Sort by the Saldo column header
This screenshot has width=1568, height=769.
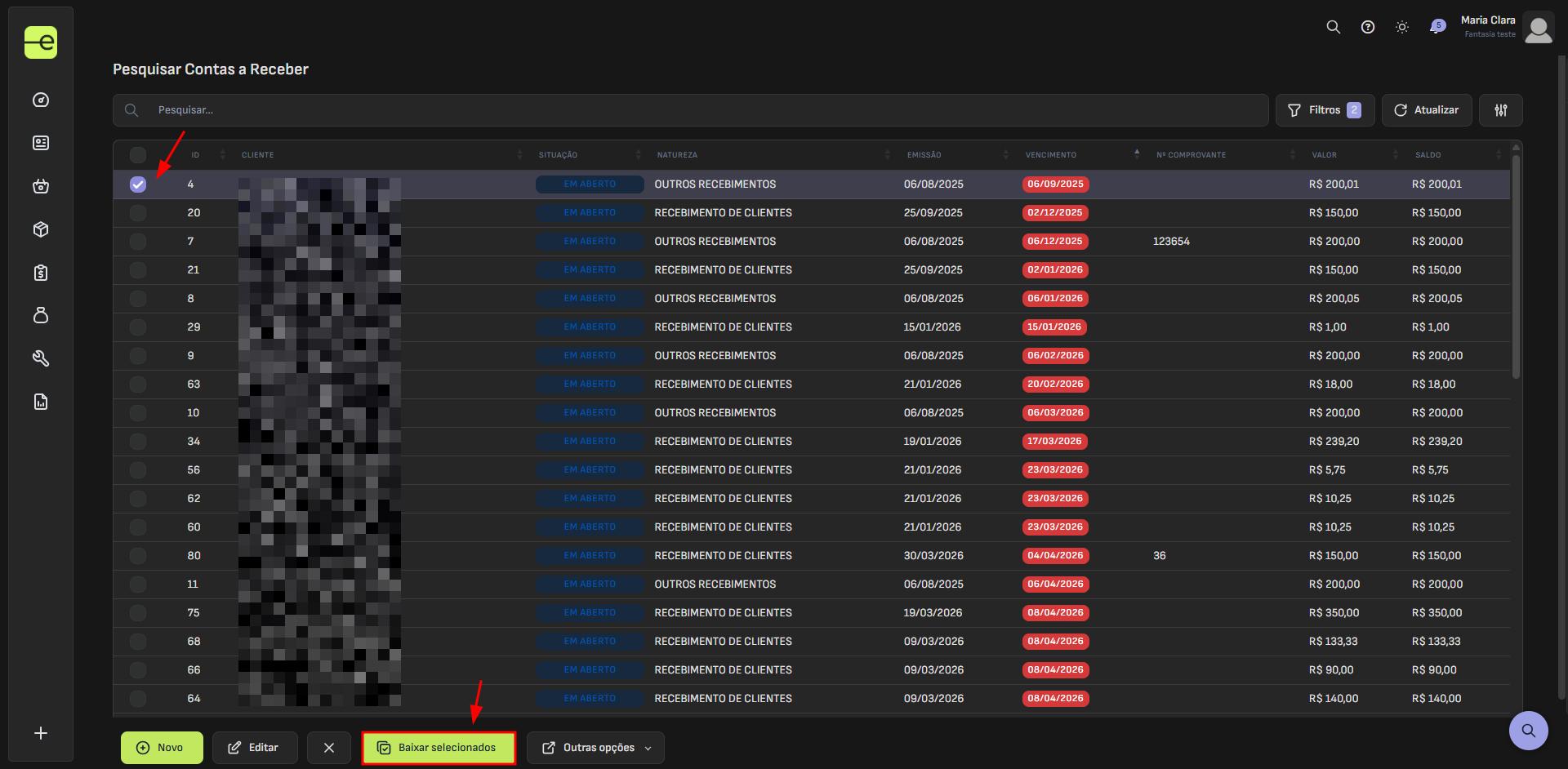(x=1428, y=155)
